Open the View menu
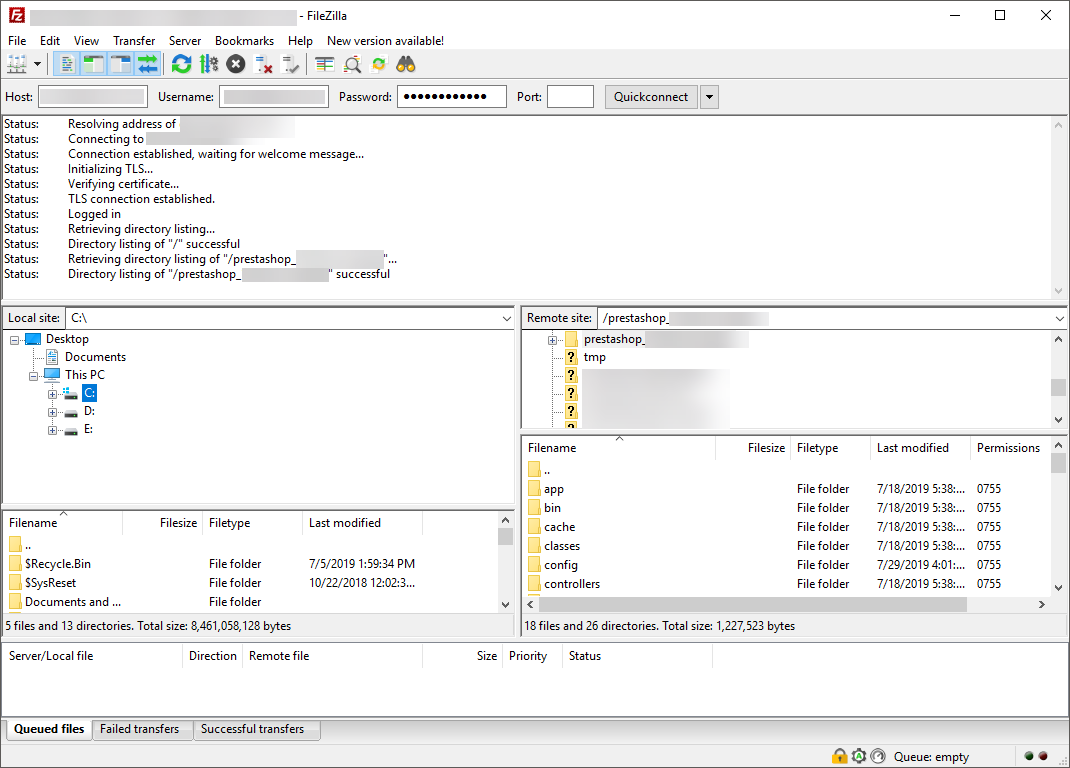Screen dimensions: 1070x768 coord(86,41)
